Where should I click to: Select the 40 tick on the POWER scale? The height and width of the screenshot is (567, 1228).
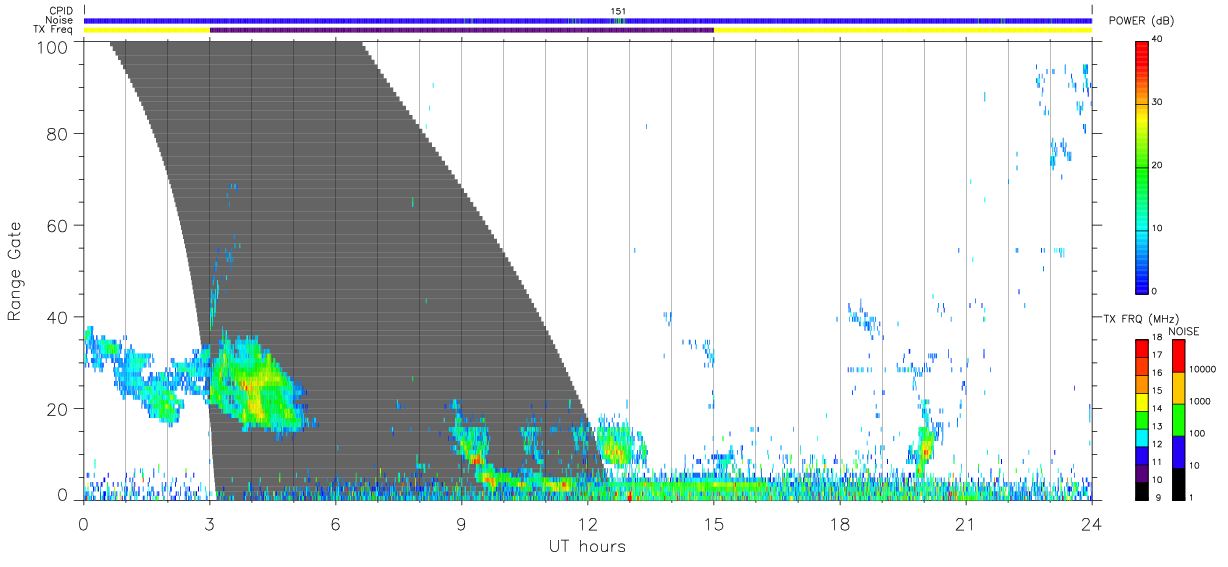click(1157, 40)
